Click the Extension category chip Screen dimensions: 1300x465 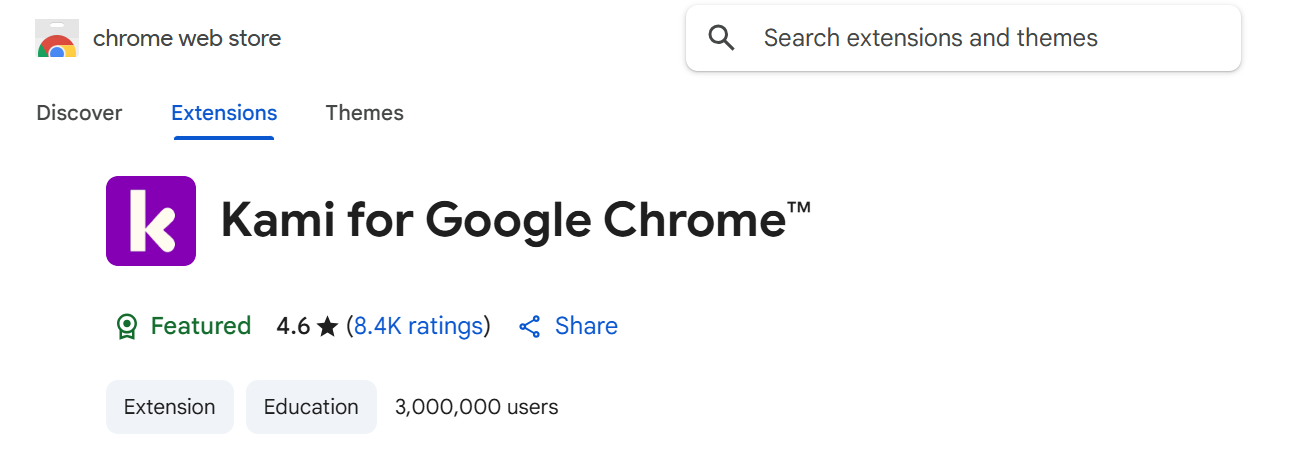tap(170, 407)
